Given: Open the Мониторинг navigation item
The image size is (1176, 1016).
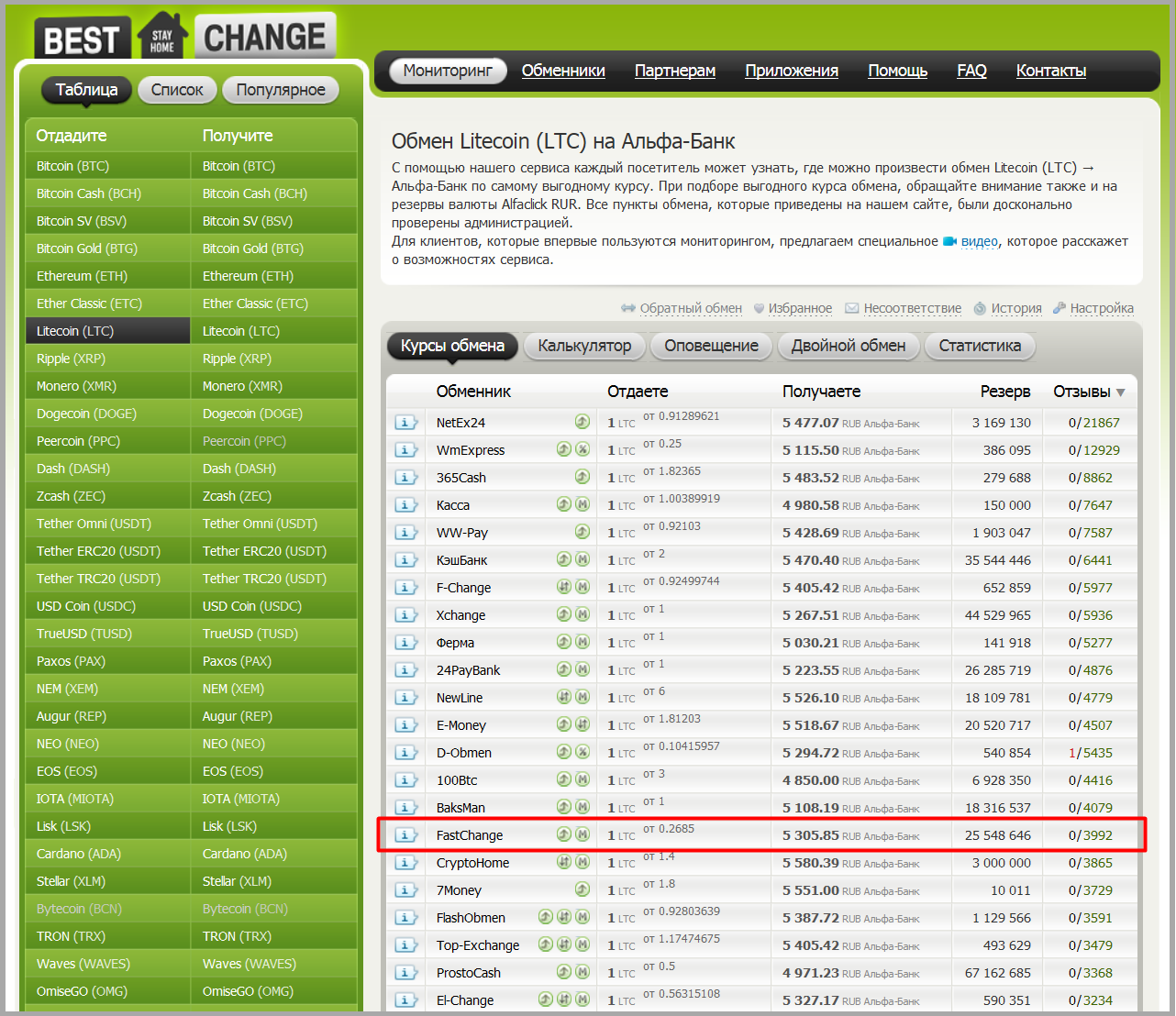Looking at the screenshot, I should pyautogui.click(x=448, y=71).
